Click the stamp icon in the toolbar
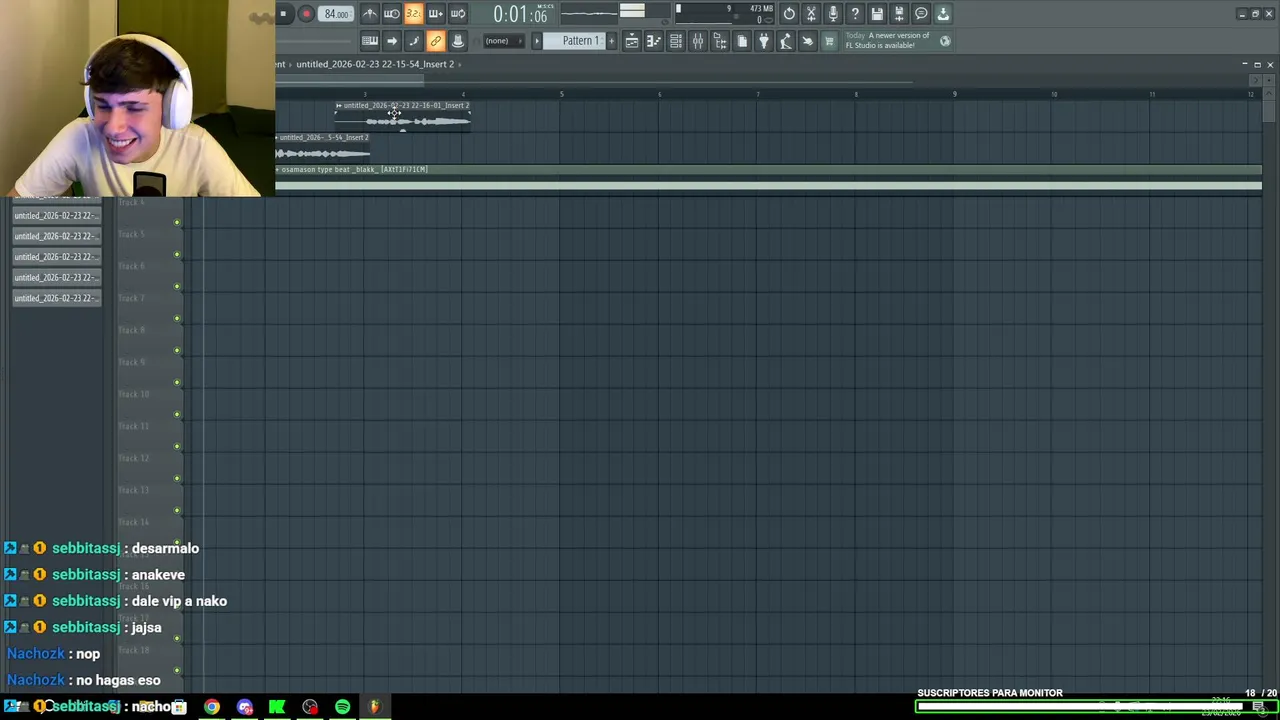This screenshot has height=720, width=1280. 458,41
